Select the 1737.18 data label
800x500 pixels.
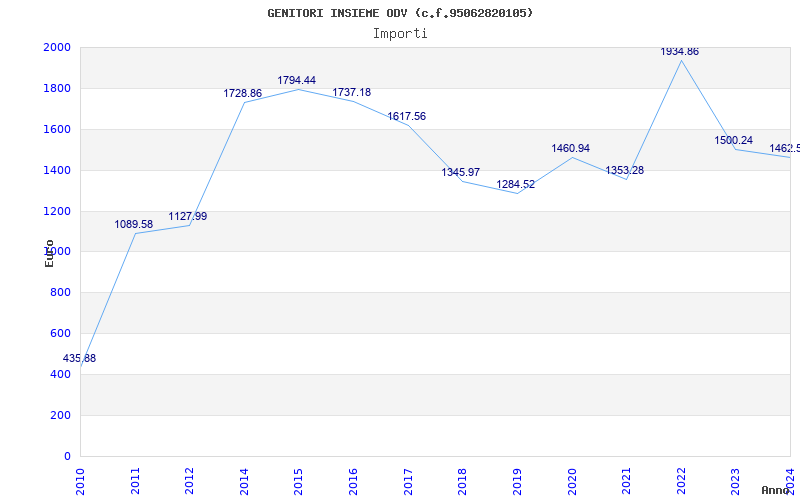point(352,92)
